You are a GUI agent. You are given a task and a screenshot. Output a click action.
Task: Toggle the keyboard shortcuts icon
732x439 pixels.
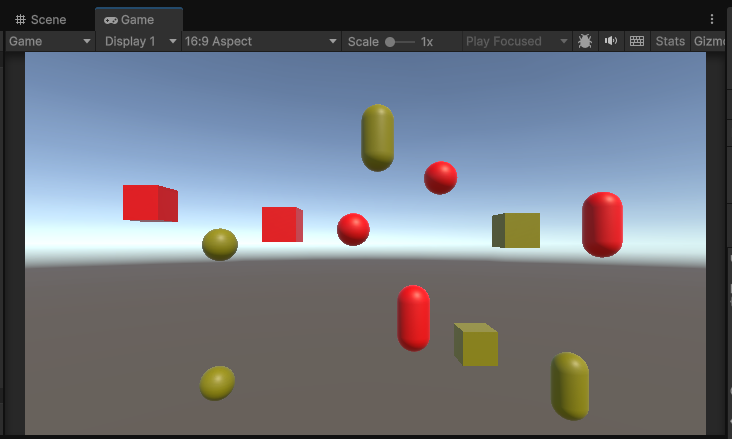pos(636,41)
